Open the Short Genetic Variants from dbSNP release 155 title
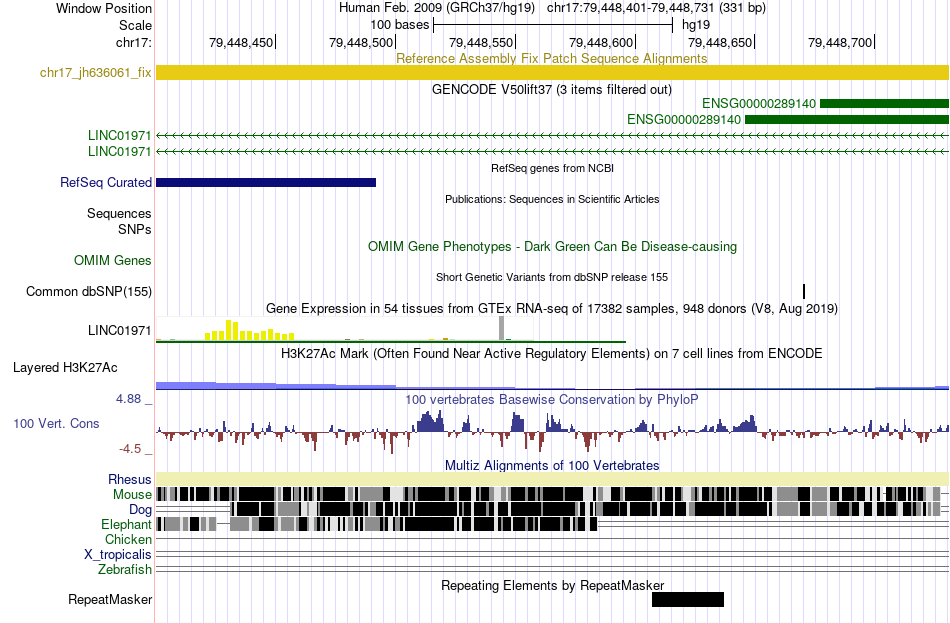Image resolution: width=950 pixels, height=623 pixels. coord(552,277)
